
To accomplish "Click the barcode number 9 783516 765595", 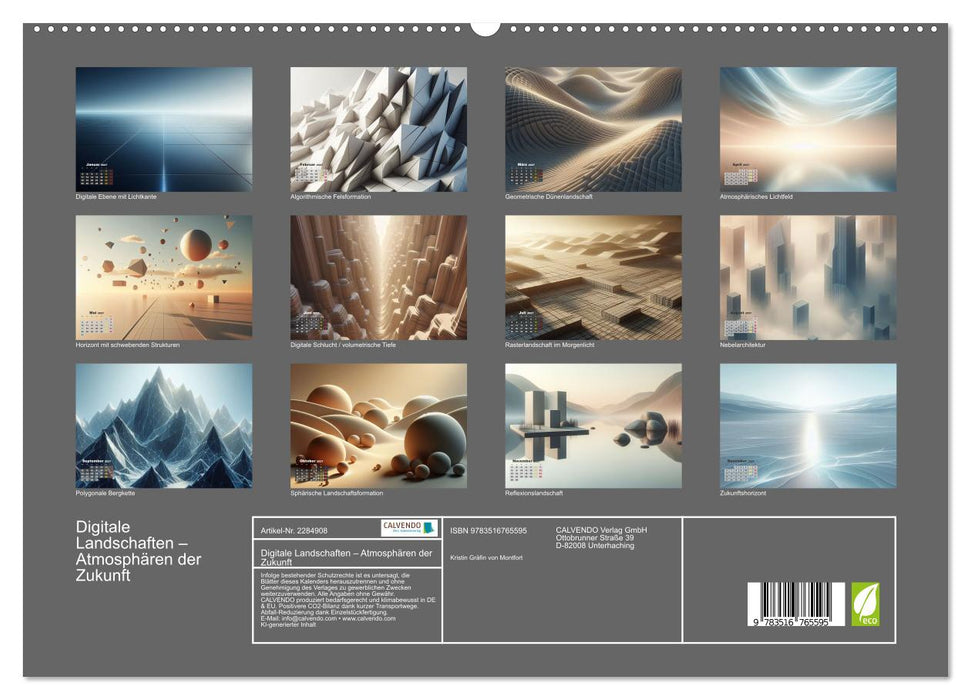I will click(x=791, y=622).
